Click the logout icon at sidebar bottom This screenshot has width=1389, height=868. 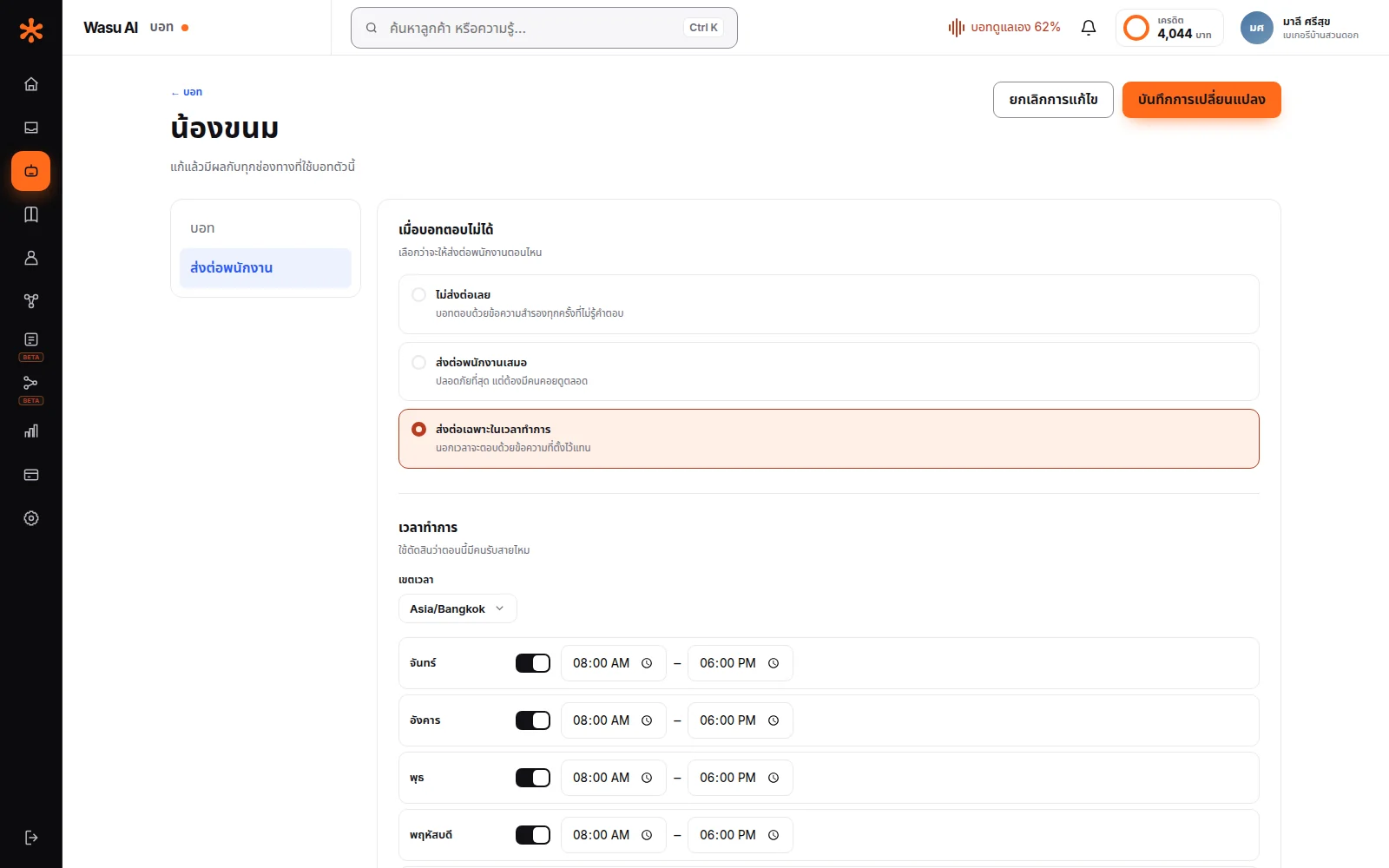[31, 838]
